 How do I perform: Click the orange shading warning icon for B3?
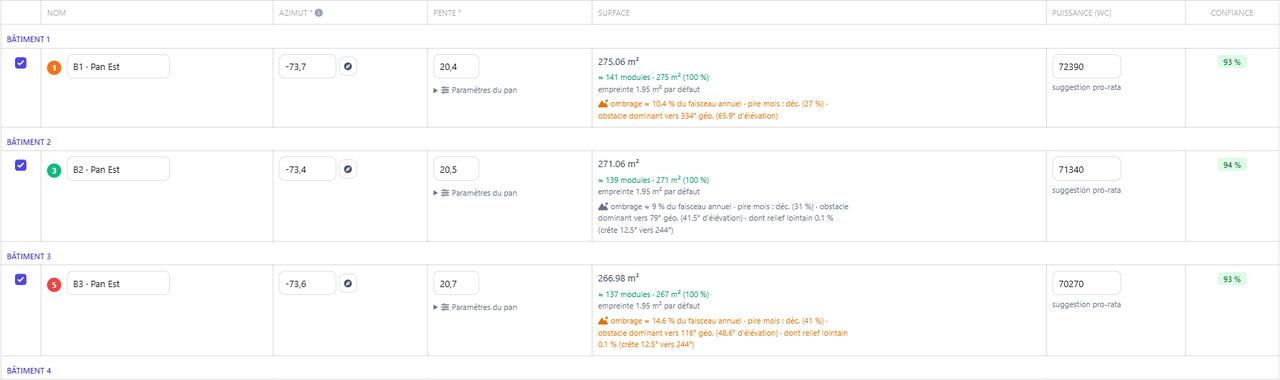[603, 320]
